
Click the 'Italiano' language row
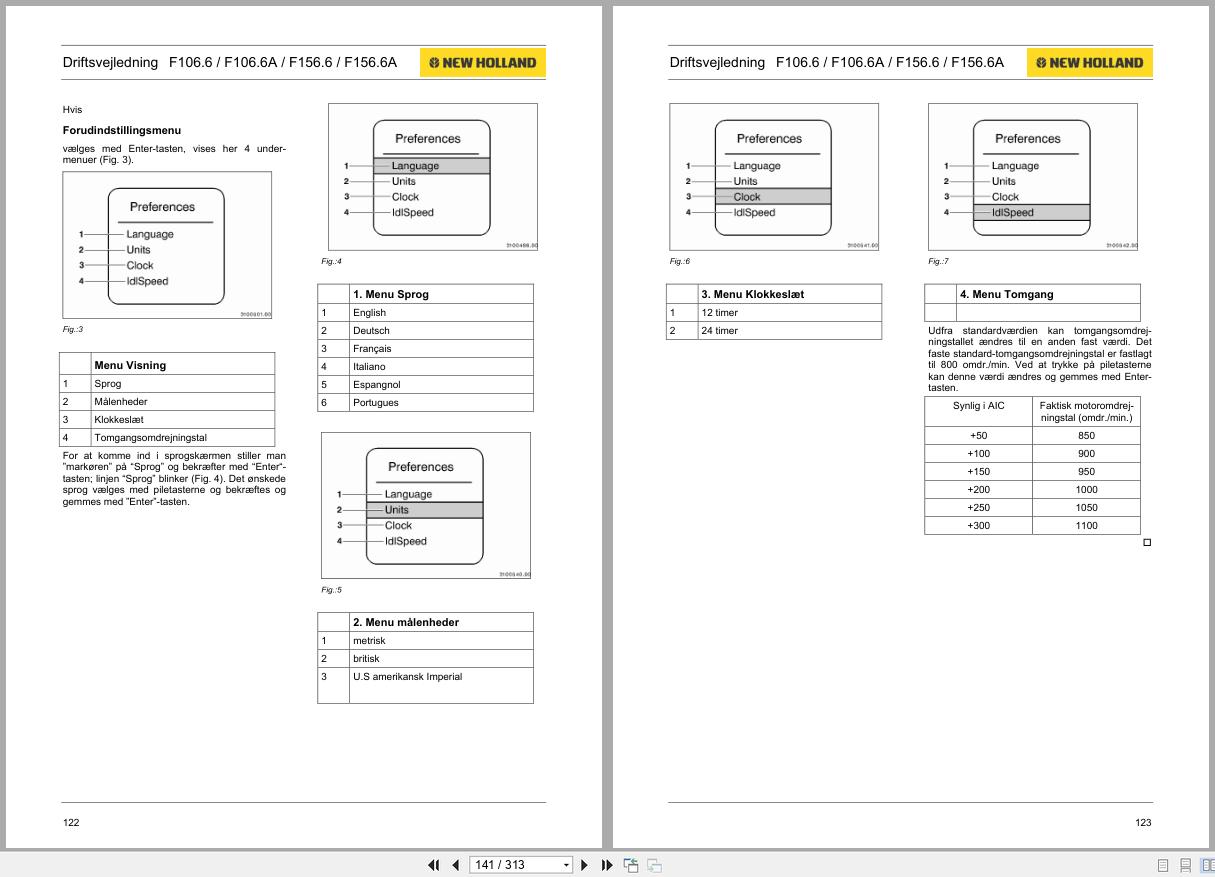pos(425,366)
